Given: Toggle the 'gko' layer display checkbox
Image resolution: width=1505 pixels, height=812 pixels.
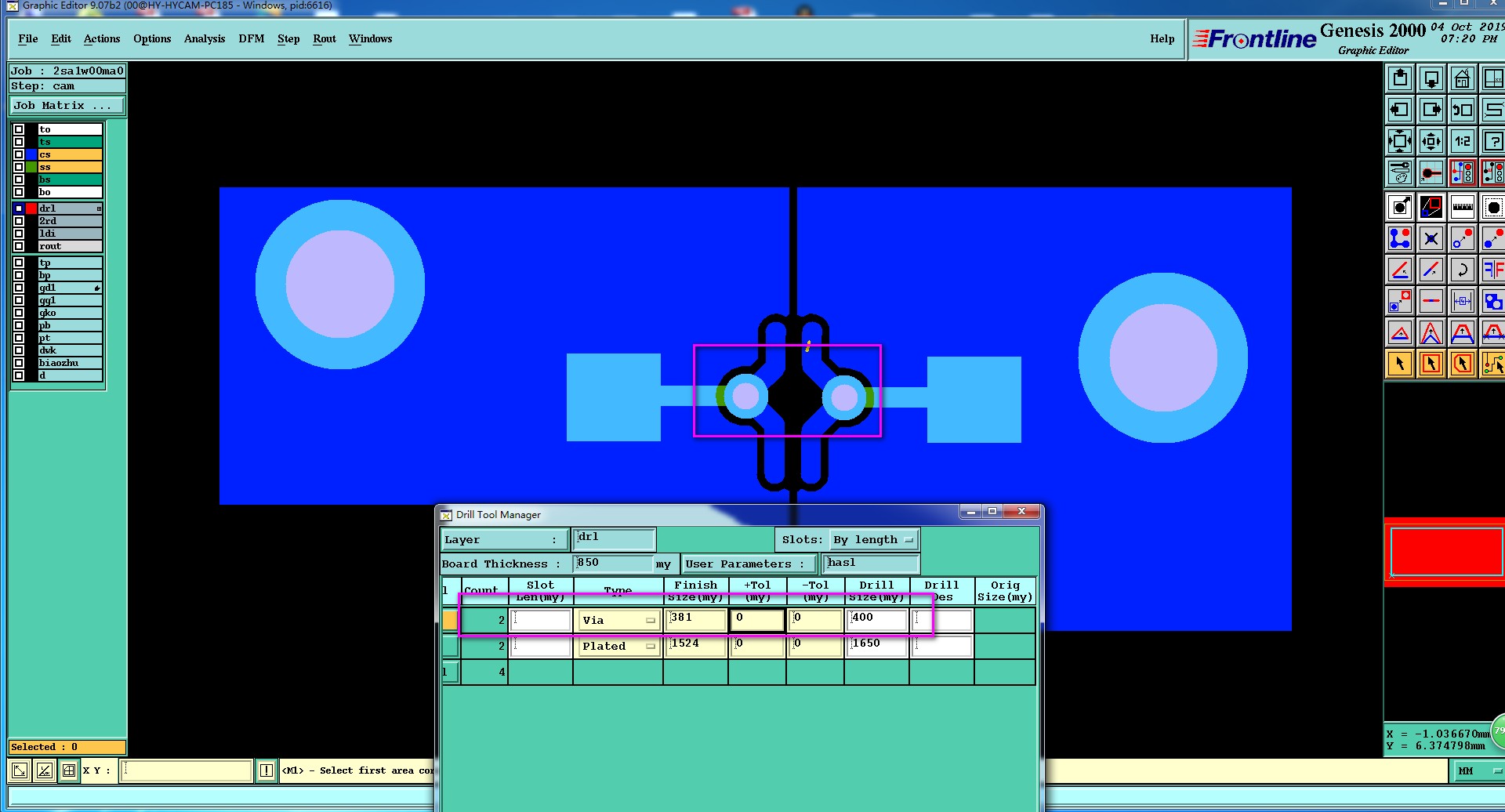Looking at the screenshot, I should (19, 313).
